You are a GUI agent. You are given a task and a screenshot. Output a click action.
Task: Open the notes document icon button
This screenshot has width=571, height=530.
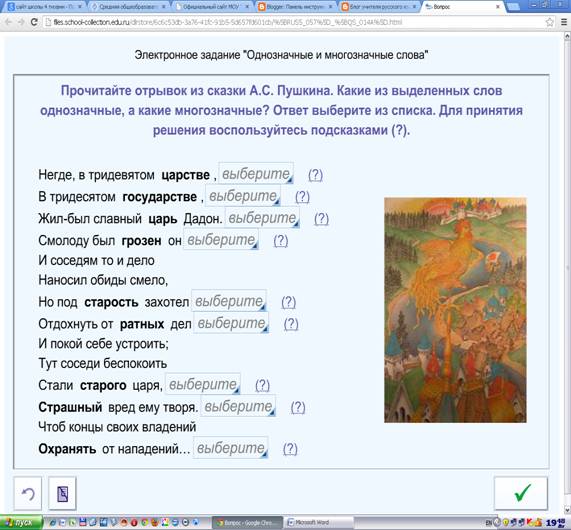point(62,493)
